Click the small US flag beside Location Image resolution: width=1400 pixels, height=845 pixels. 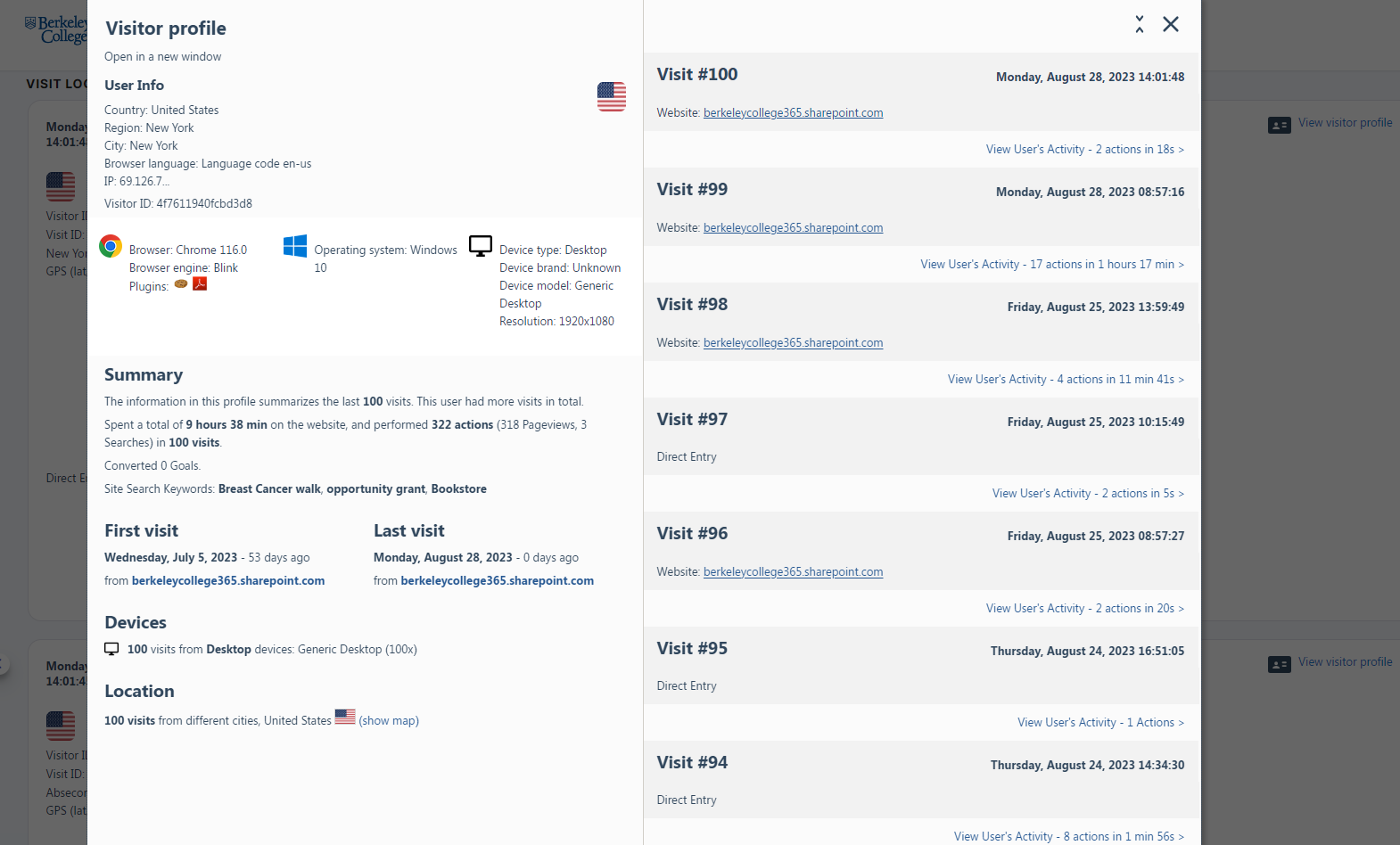point(345,717)
